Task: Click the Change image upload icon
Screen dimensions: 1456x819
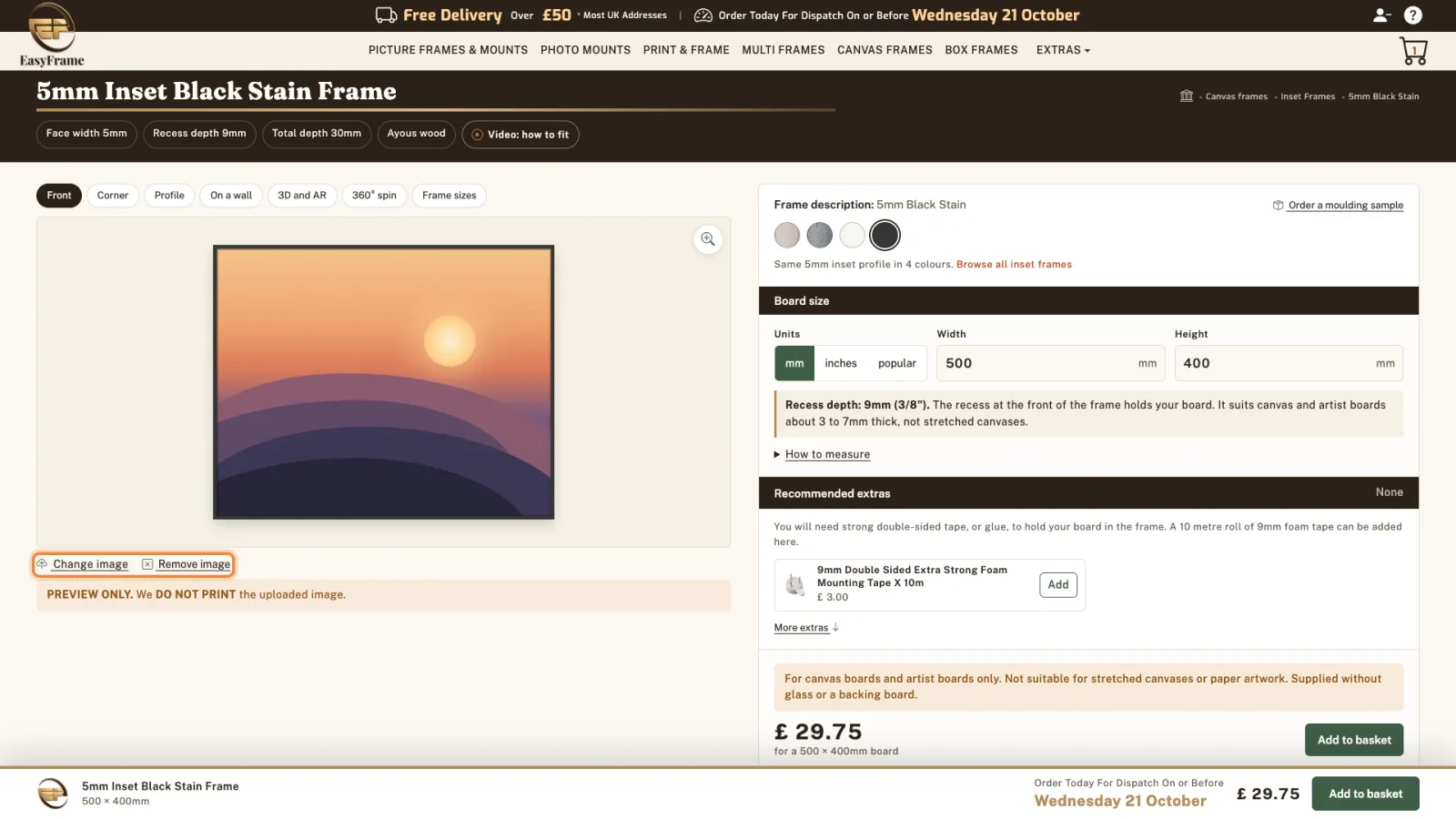Action: click(42, 564)
